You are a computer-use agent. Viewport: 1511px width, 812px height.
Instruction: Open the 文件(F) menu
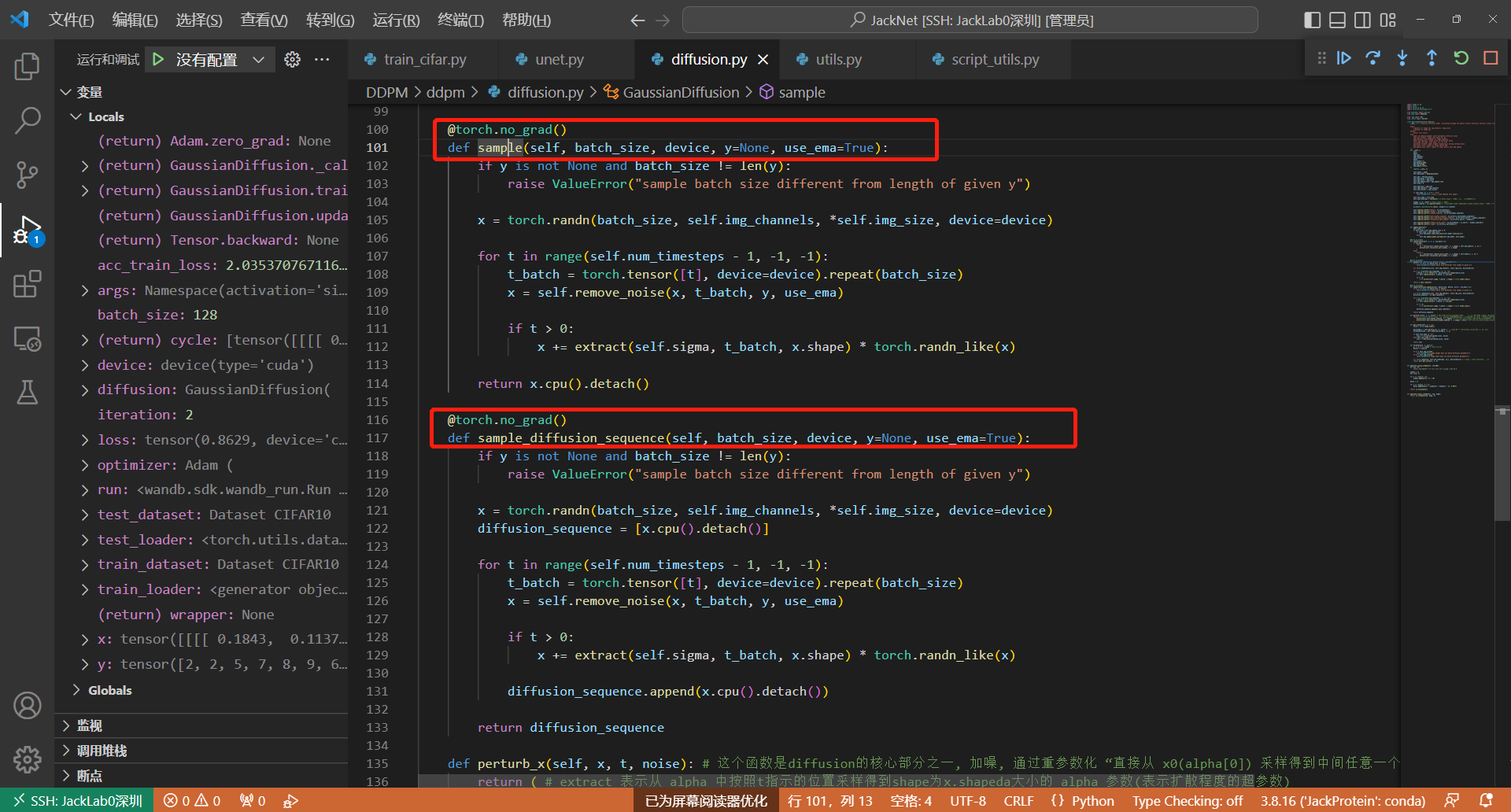coord(71,20)
